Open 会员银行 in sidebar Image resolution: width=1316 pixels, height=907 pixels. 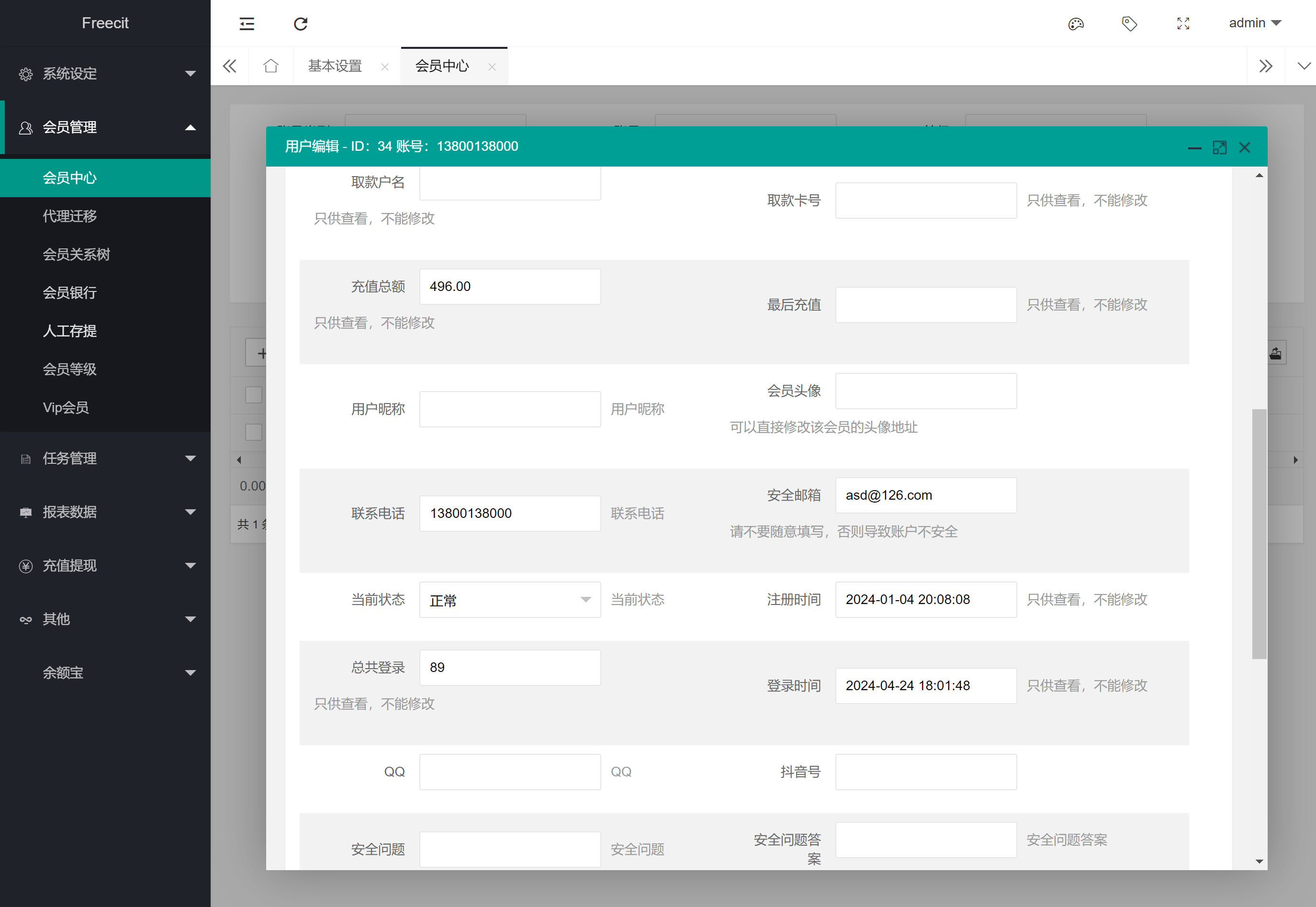coord(105,292)
